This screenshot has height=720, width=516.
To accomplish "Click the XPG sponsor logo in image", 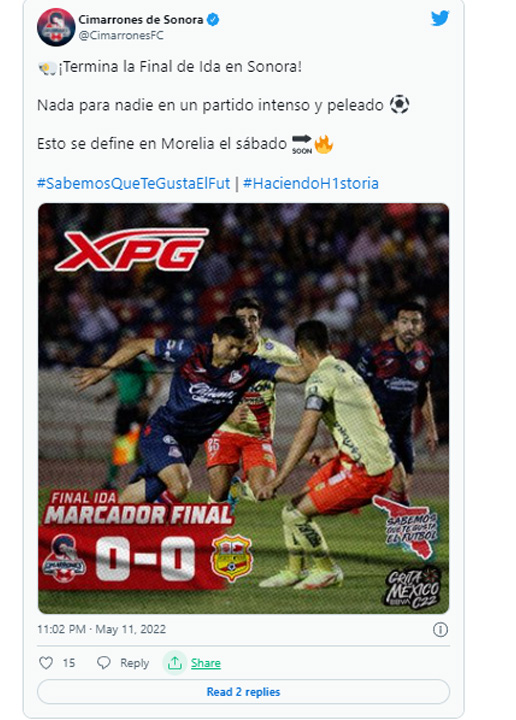I will click(132, 250).
